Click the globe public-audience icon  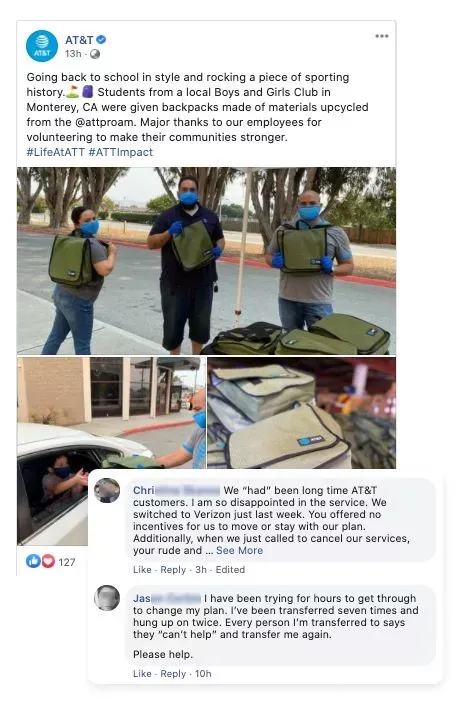(x=95, y=54)
